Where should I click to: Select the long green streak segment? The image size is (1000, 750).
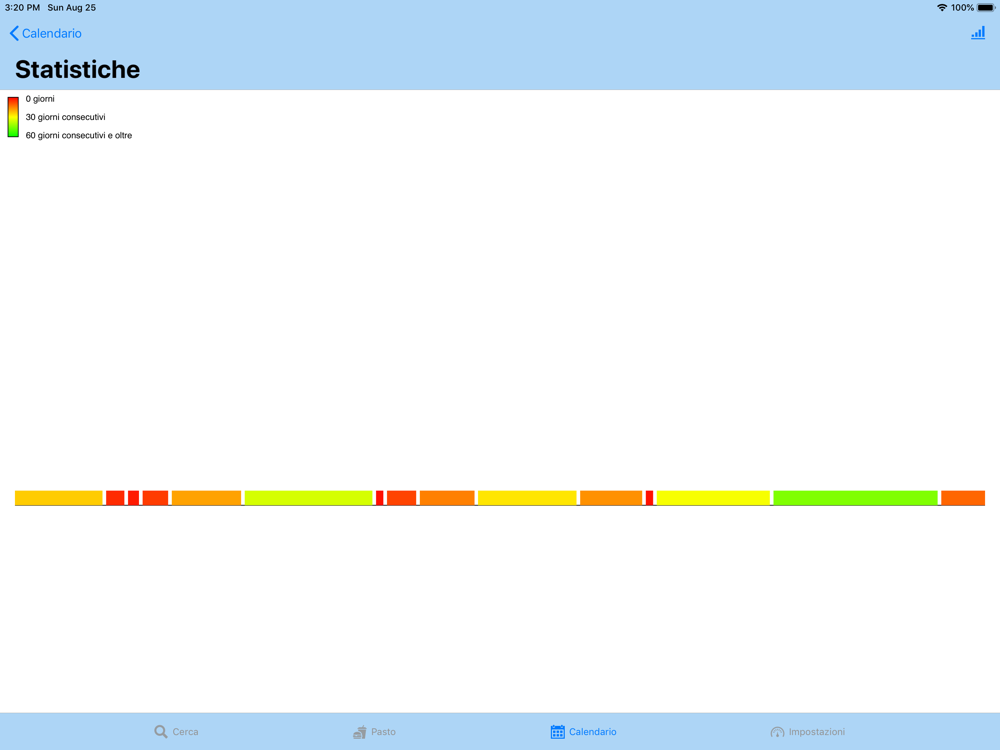(855, 497)
